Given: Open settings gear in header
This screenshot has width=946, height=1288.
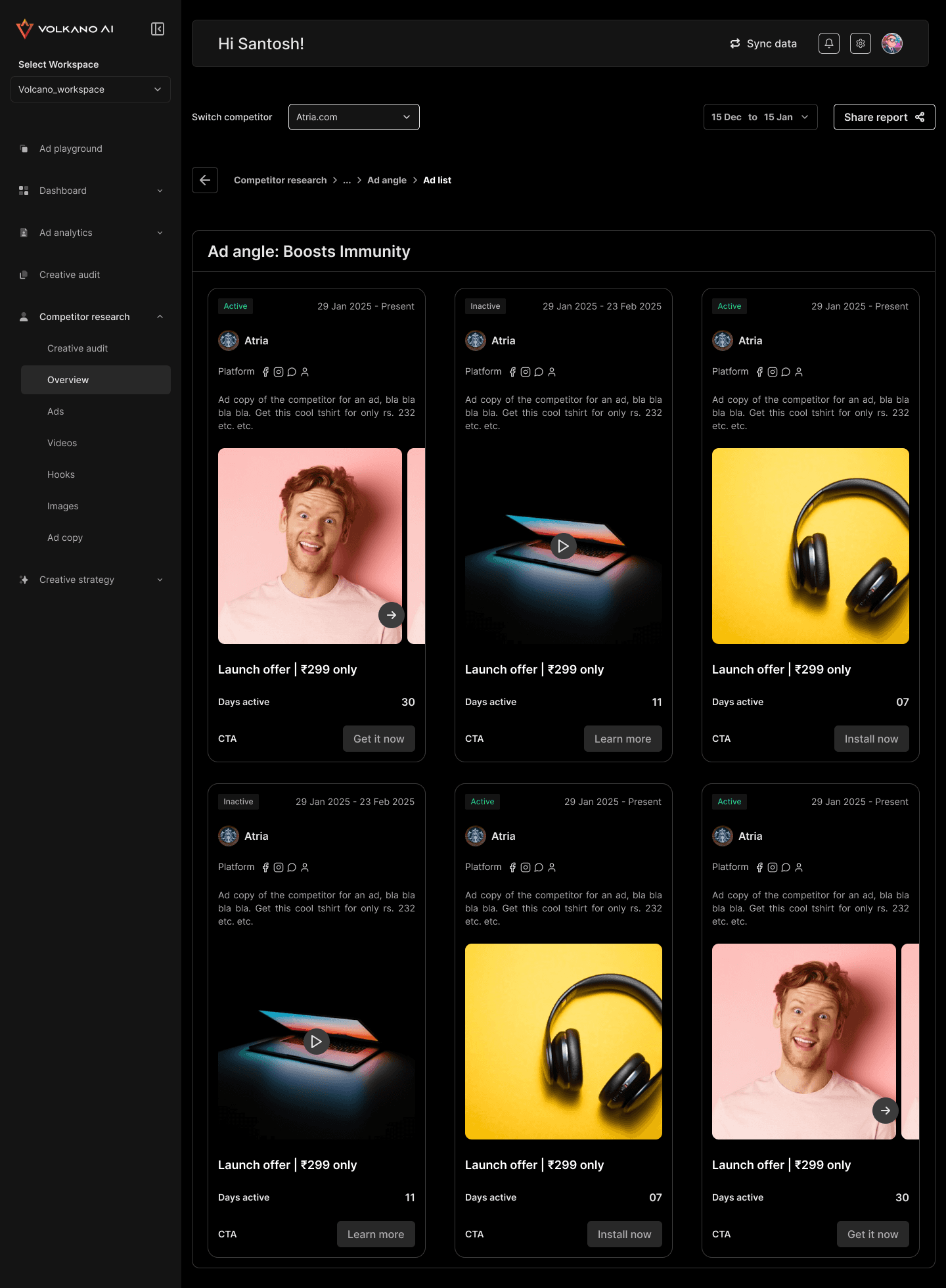Looking at the screenshot, I should (861, 43).
